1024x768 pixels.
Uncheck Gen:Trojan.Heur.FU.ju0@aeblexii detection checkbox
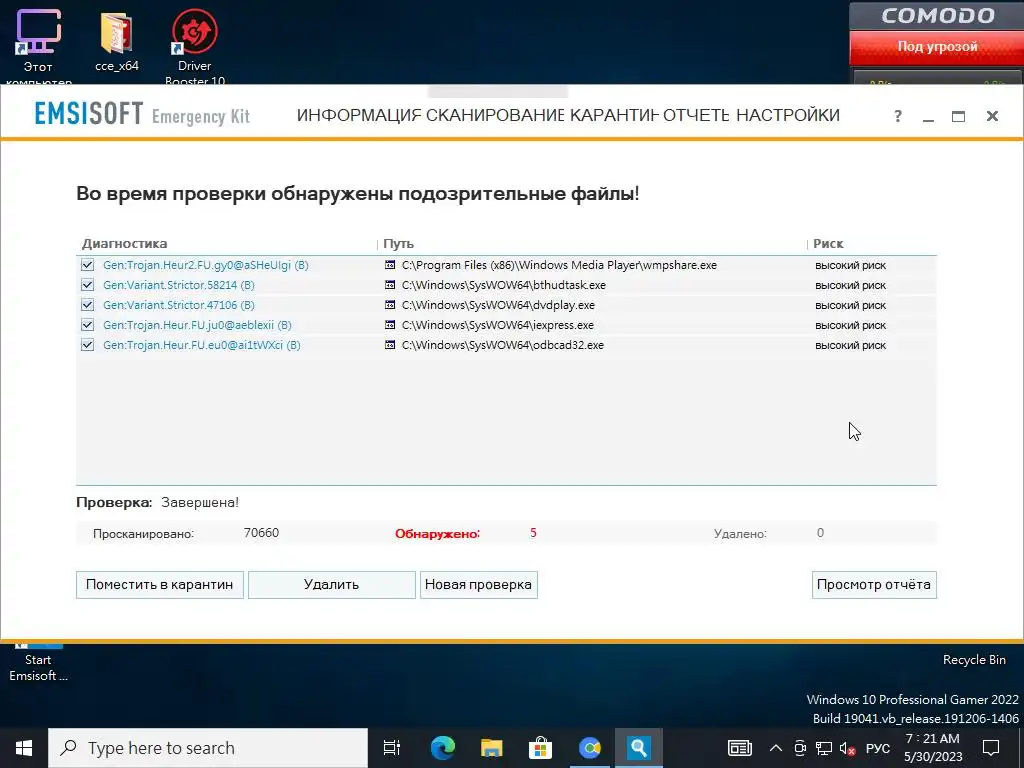88,325
